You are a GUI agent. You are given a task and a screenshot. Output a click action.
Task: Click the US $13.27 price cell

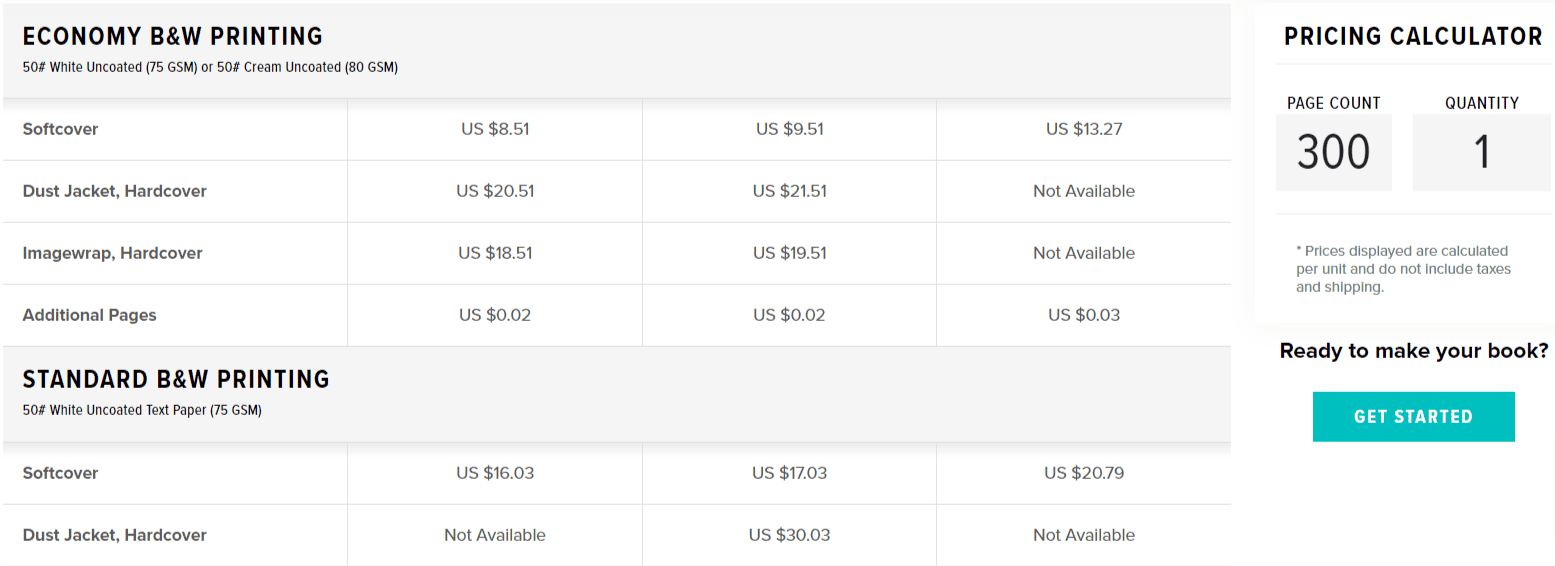(x=1084, y=129)
